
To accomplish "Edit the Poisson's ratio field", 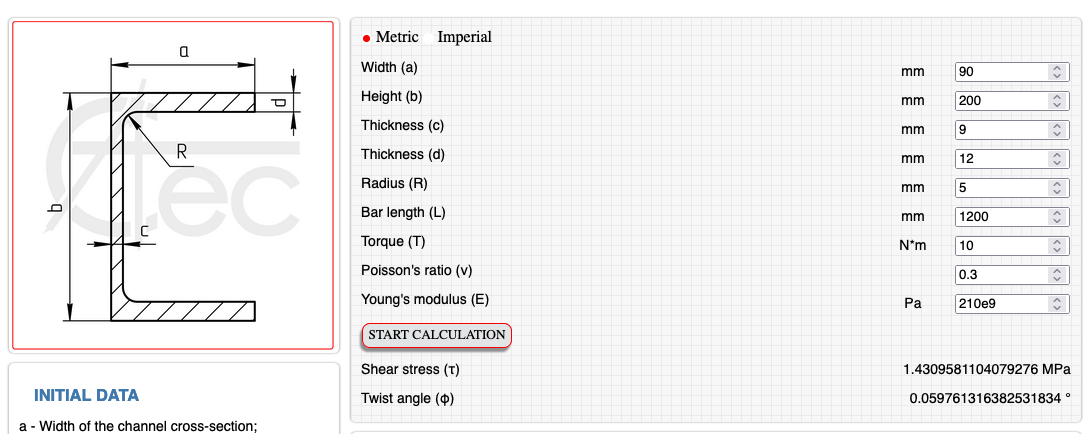I will click(1001, 275).
